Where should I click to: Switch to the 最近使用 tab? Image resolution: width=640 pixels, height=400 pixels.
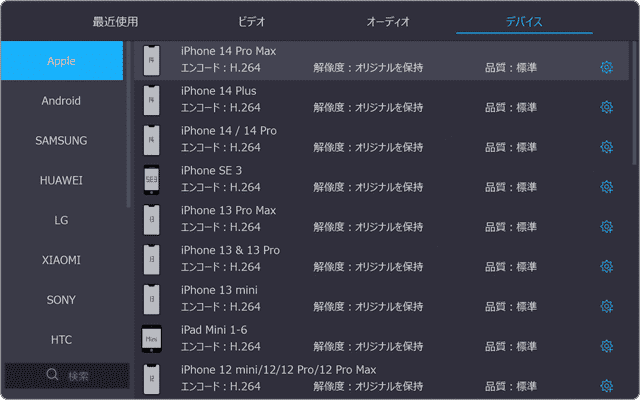tap(115, 22)
